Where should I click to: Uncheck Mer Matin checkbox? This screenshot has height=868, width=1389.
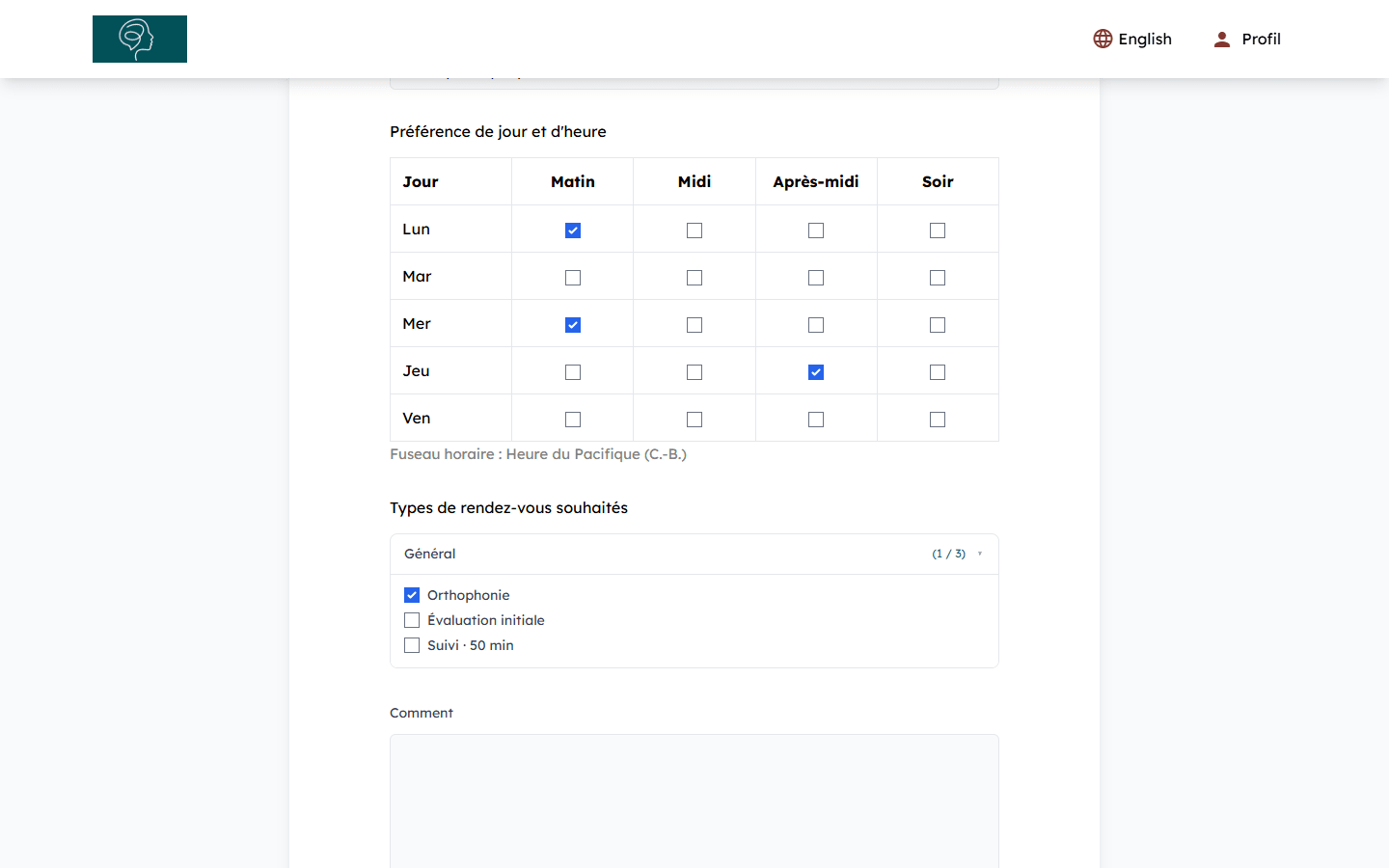573,325
